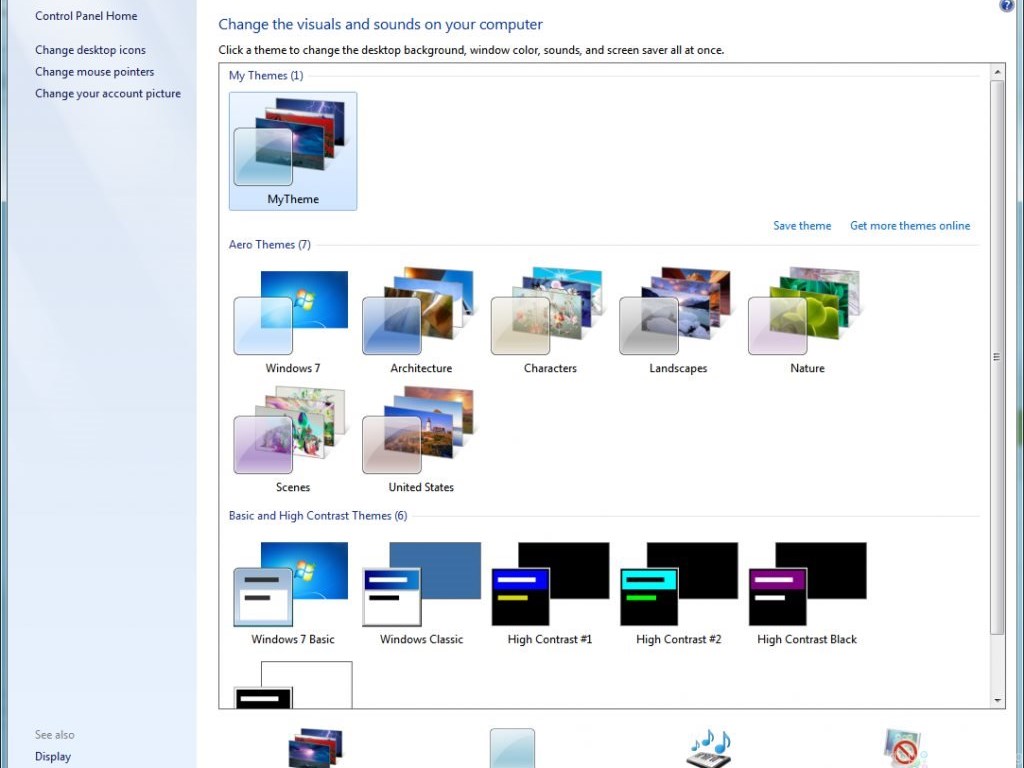Screen dimensions: 1024x768
Task: Open the Window Color glass icon
Action: pyautogui.click(x=512, y=748)
